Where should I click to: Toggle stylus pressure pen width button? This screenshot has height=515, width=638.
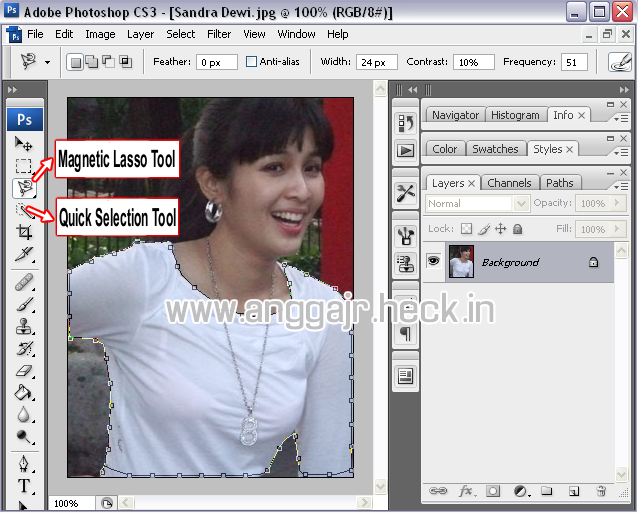[619, 62]
